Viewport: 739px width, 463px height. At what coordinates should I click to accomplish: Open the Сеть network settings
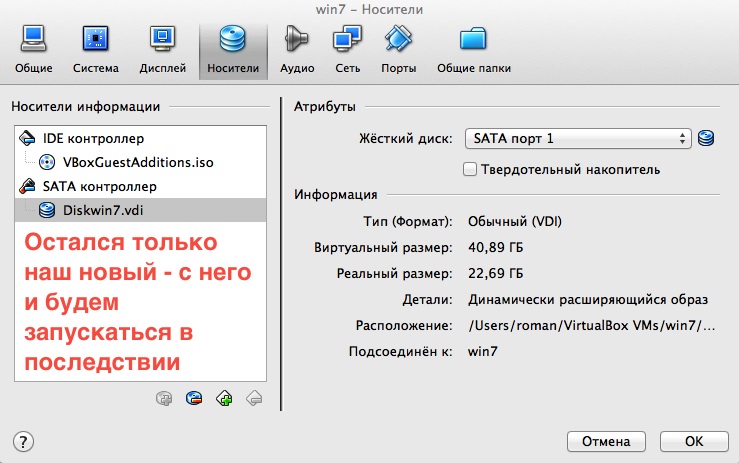coord(347,48)
